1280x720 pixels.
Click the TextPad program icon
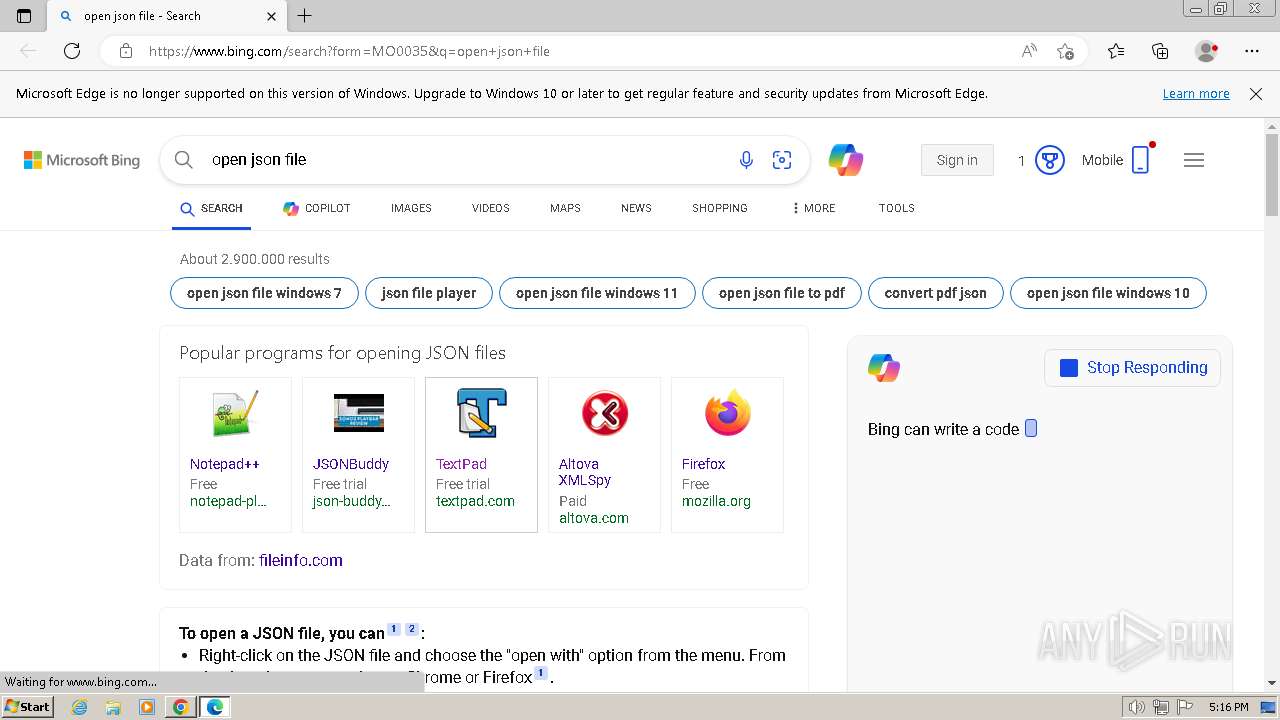481,413
